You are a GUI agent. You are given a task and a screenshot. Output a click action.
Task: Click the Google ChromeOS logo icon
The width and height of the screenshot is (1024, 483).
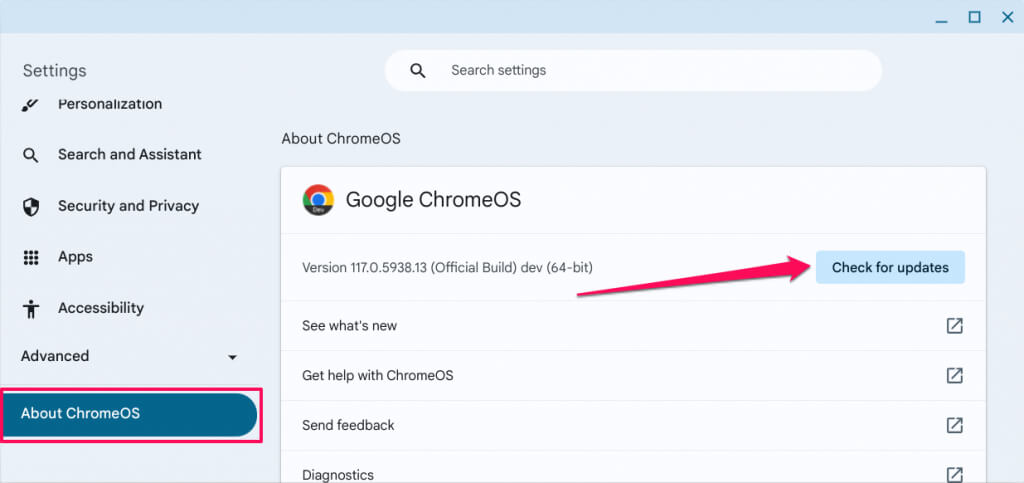[318, 200]
